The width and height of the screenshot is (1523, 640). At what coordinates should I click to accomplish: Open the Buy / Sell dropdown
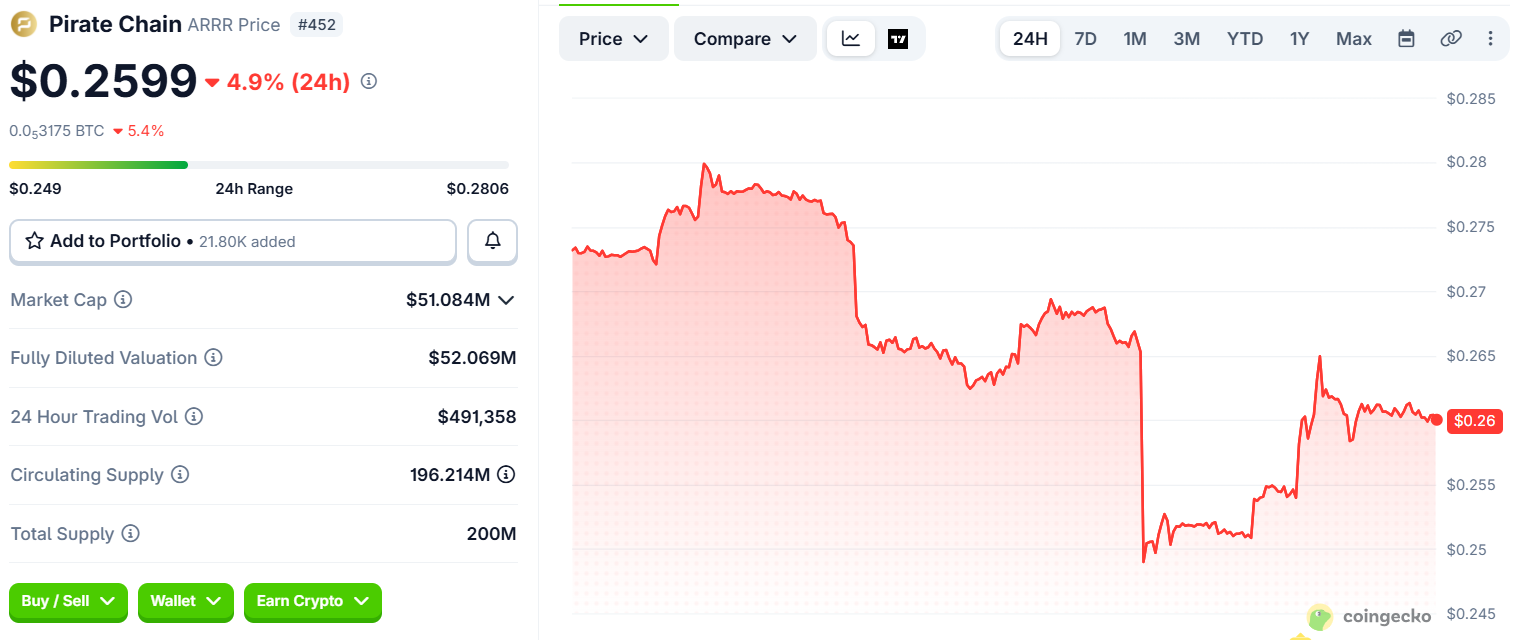pyautogui.click(x=68, y=601)
